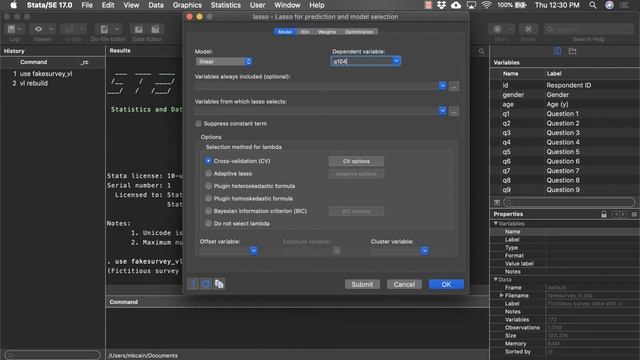
Task: Click the OK button
Action: [446, 284]
